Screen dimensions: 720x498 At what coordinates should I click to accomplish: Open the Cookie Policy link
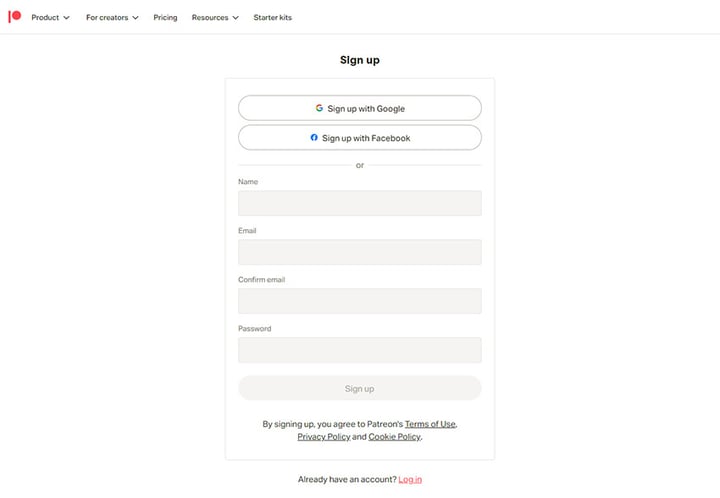[x=394, y=436]
